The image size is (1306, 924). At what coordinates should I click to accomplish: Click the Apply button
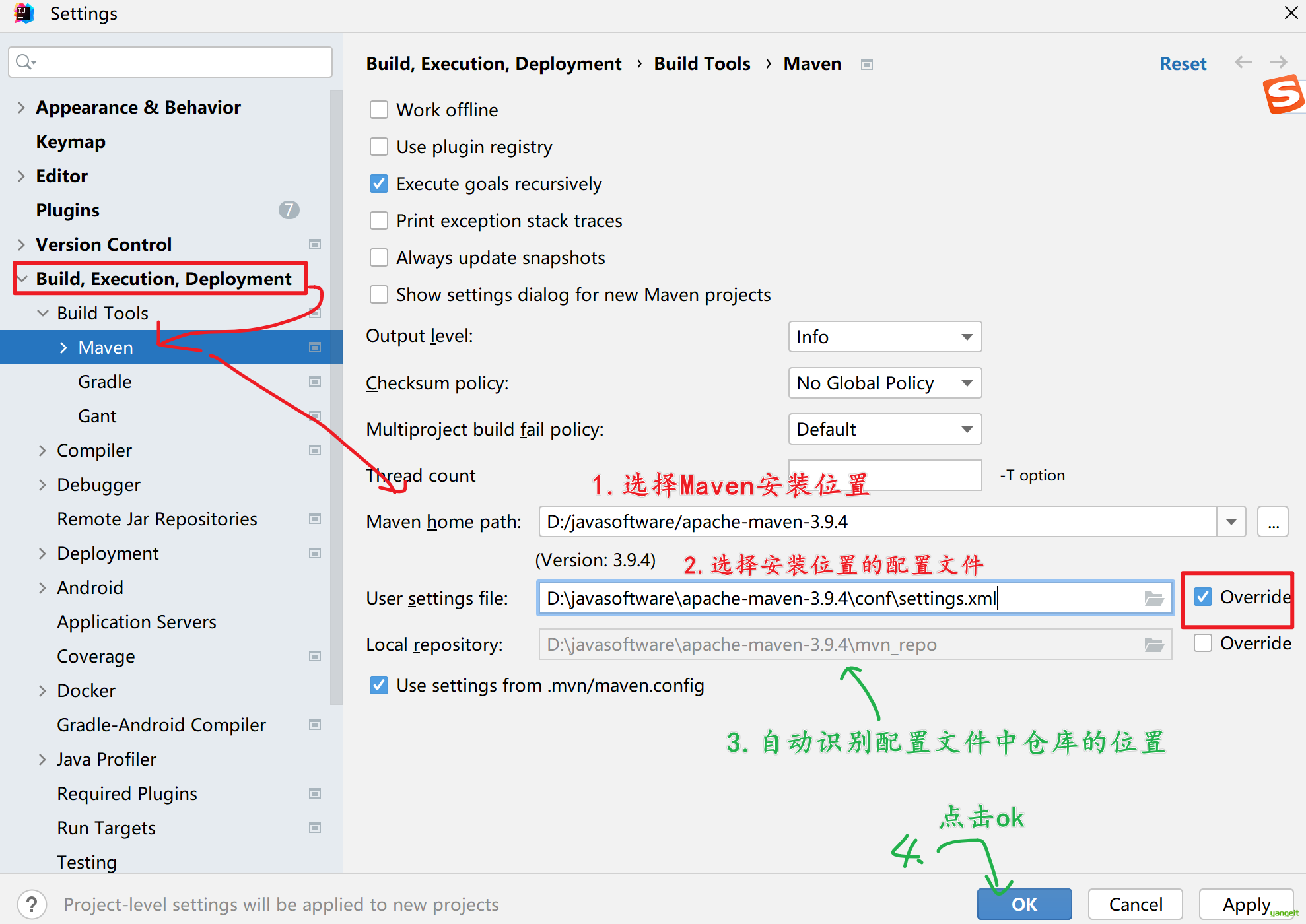click(x=1246, y=904)
